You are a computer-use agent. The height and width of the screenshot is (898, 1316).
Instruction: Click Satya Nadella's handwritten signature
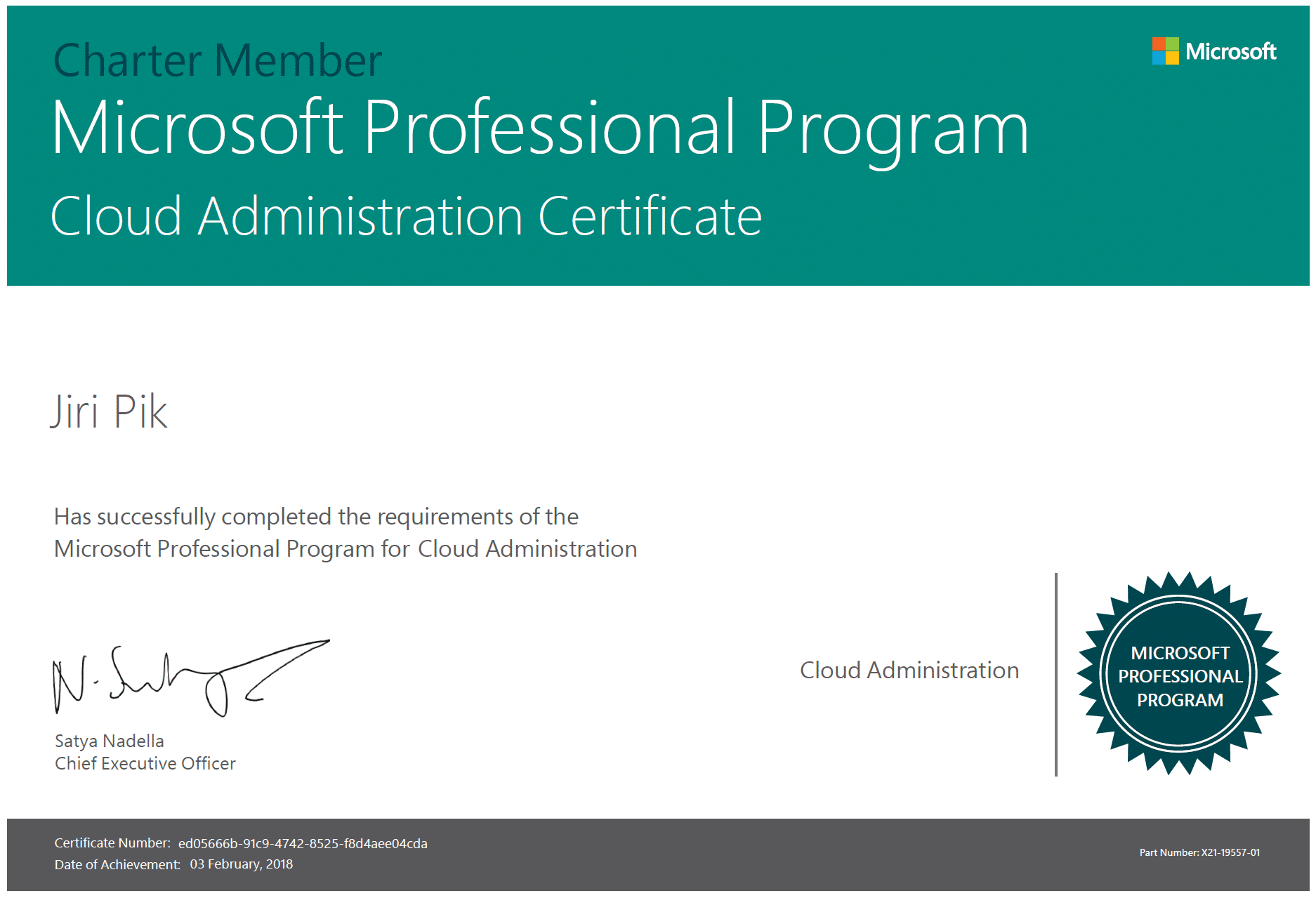click(x=190, y=679)
